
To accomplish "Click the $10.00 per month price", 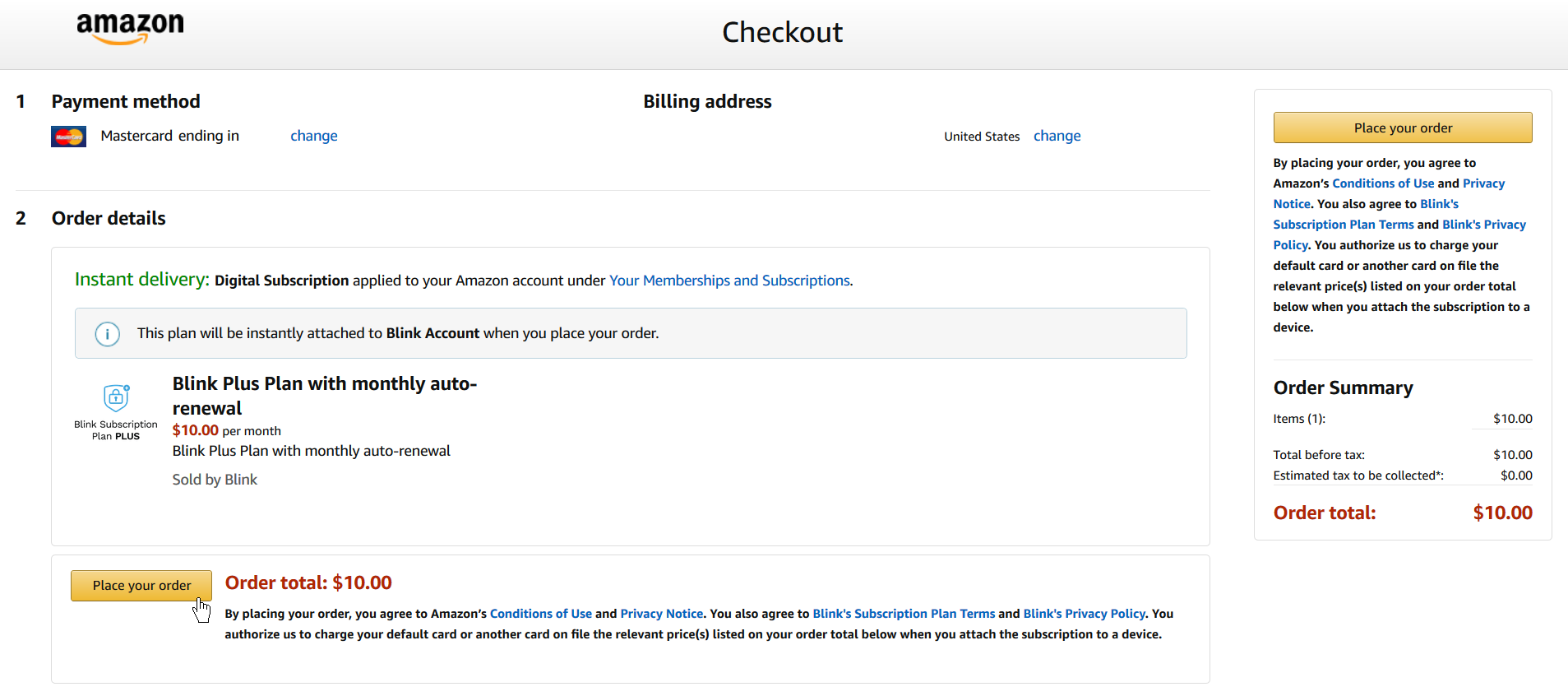I will coord(227,430).
